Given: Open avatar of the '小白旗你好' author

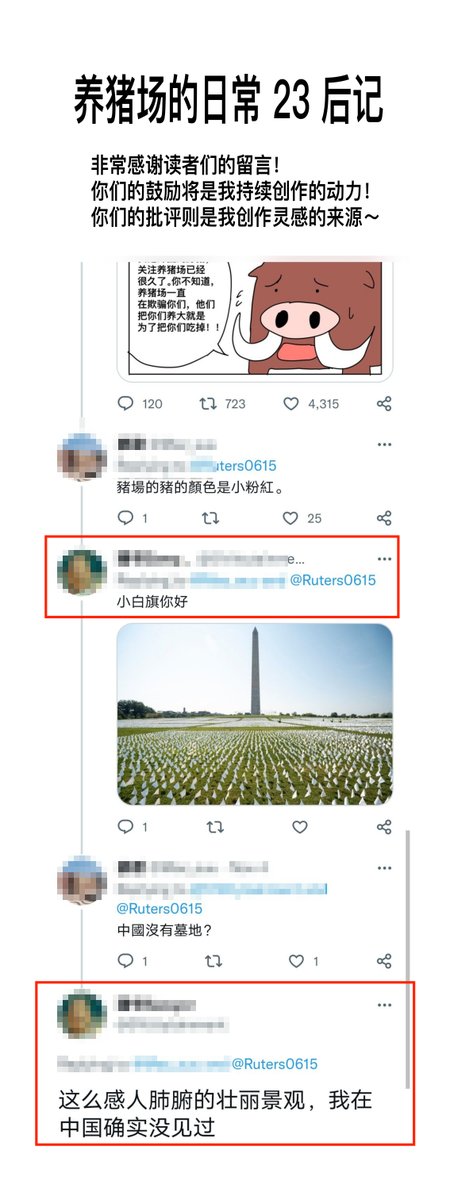Looking at the screenshot, I should click(x=82, y=573).
